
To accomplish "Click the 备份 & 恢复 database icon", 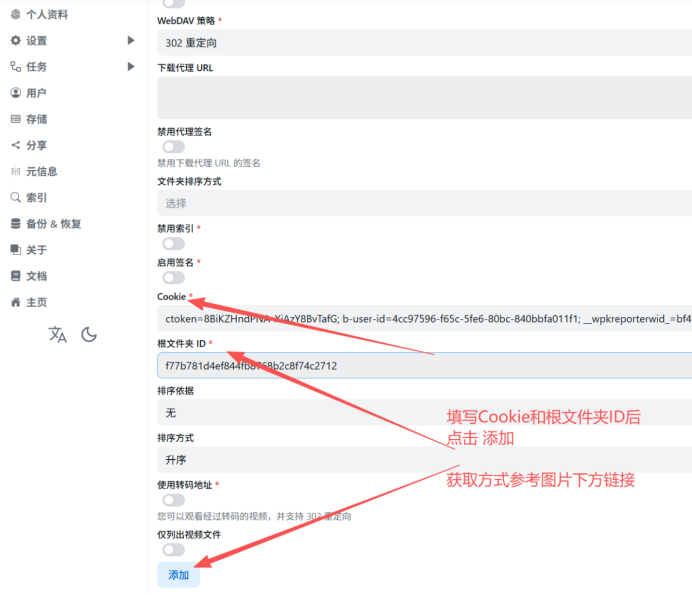I will click(15, 224).
